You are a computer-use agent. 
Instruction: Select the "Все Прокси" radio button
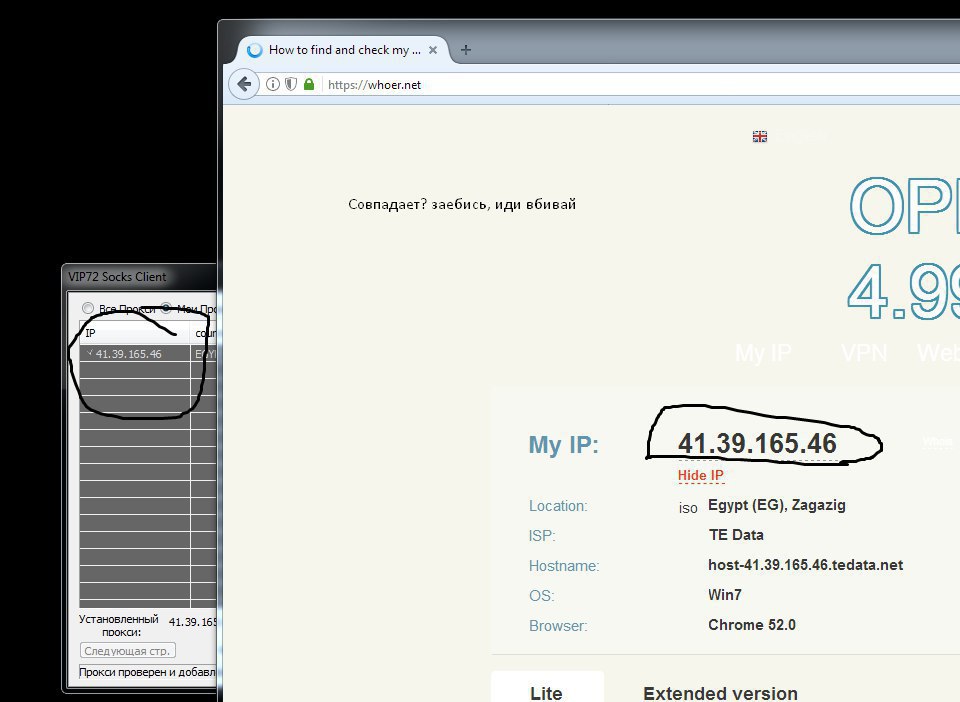tap(88, 308)
